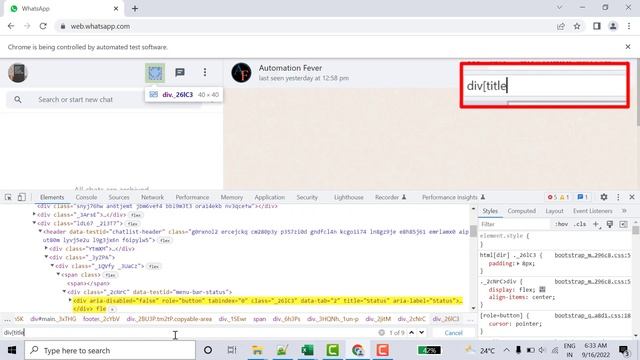This screenshot has height=360, width=640.
Task: Open Windows Start menu
Action: (12, 350)
